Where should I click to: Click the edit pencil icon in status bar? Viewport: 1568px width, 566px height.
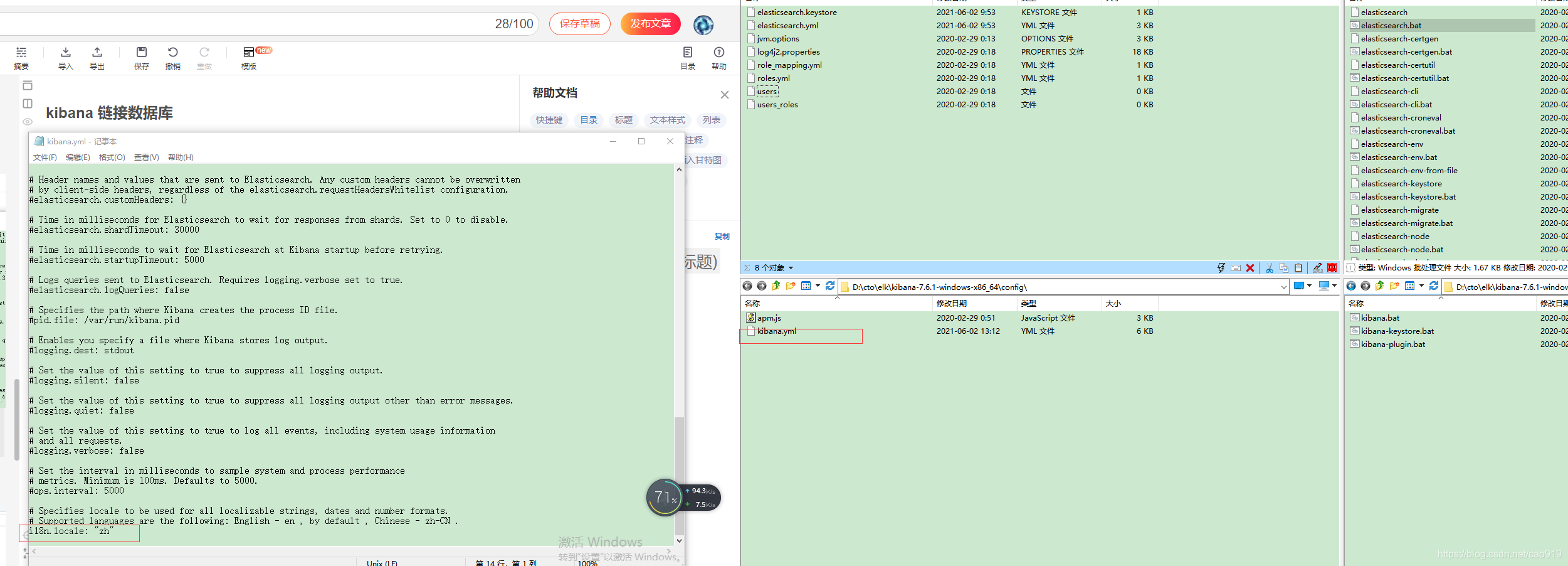click(1318, 268)
